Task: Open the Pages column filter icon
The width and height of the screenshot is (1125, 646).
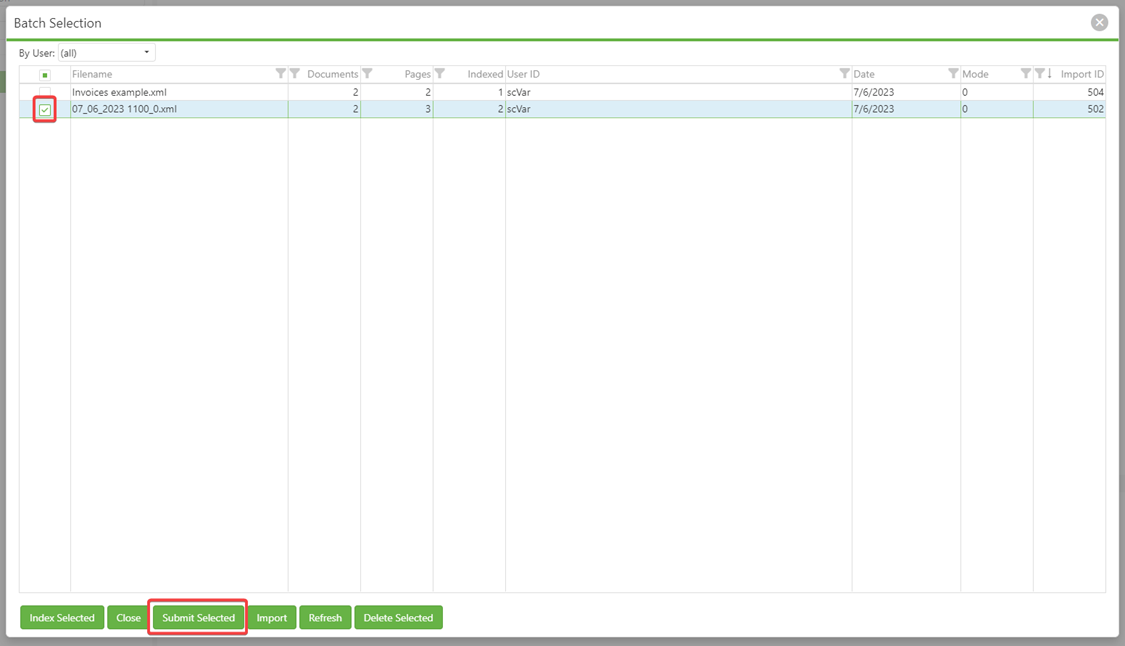Action: [x=367, y=74]
